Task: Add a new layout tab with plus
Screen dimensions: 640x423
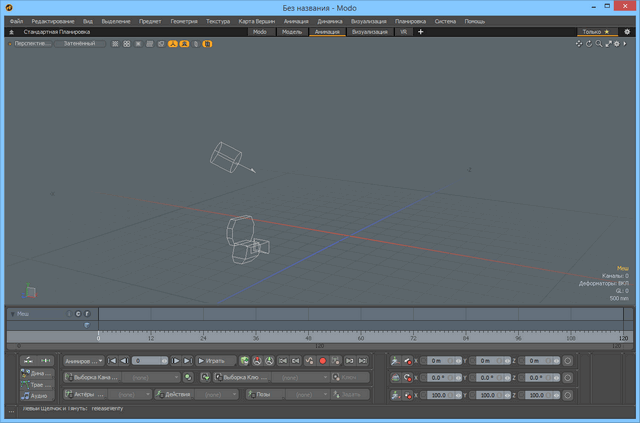Action: [x=420, y=32]
